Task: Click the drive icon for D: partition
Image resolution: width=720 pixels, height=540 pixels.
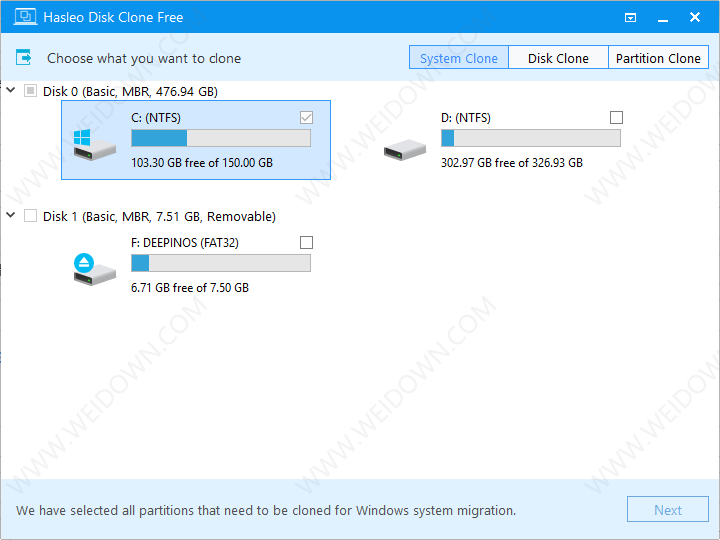Action: [405, 150]
